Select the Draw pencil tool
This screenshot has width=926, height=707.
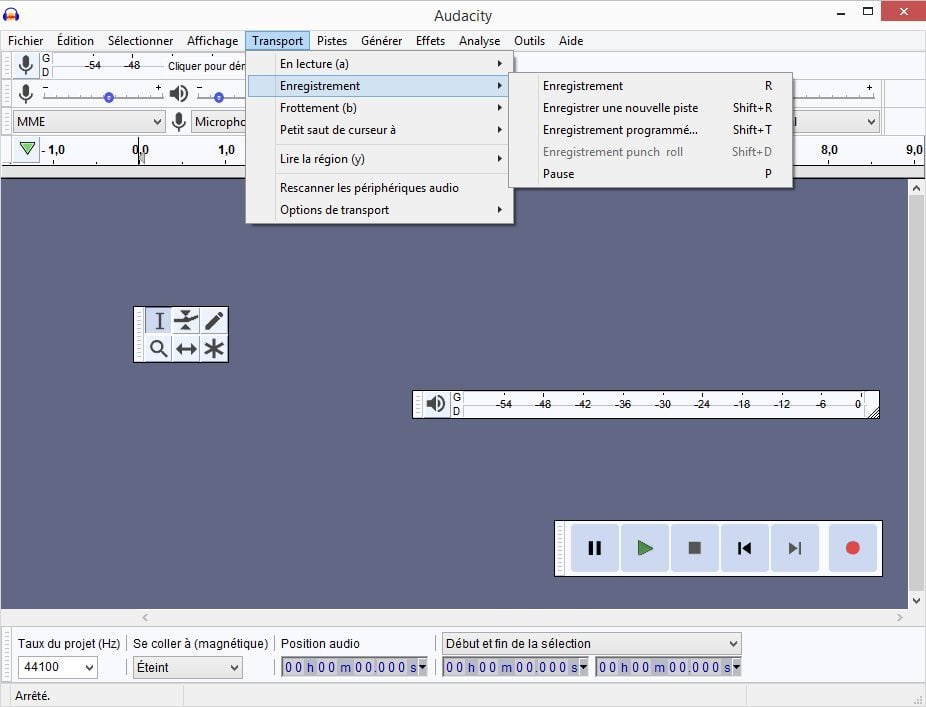pos(214,321)
